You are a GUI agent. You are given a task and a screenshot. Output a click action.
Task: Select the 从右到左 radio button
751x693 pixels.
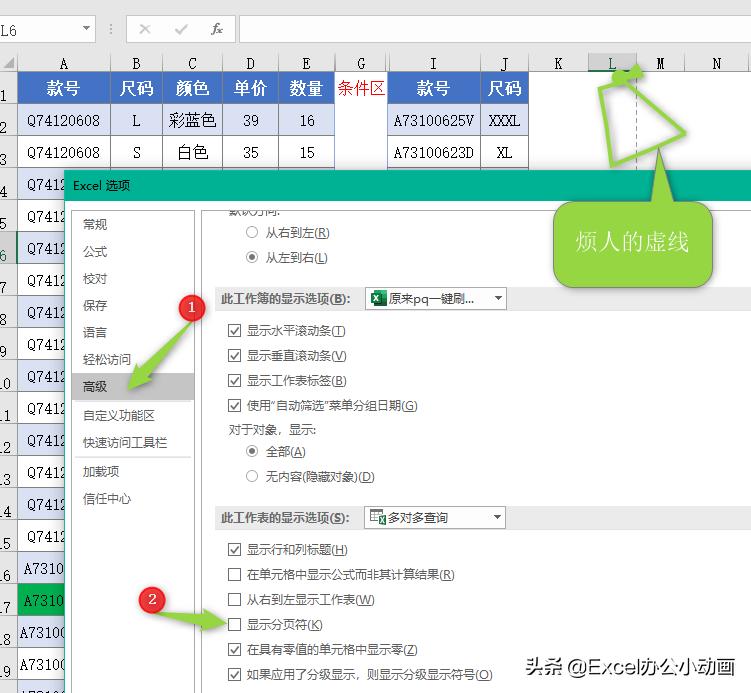252,232
